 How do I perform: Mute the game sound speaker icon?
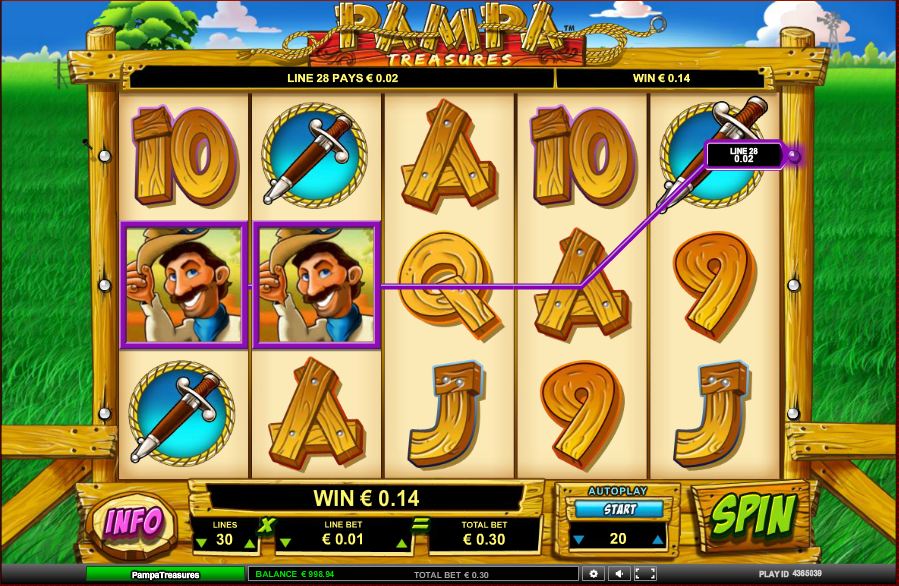coord(619,573)
